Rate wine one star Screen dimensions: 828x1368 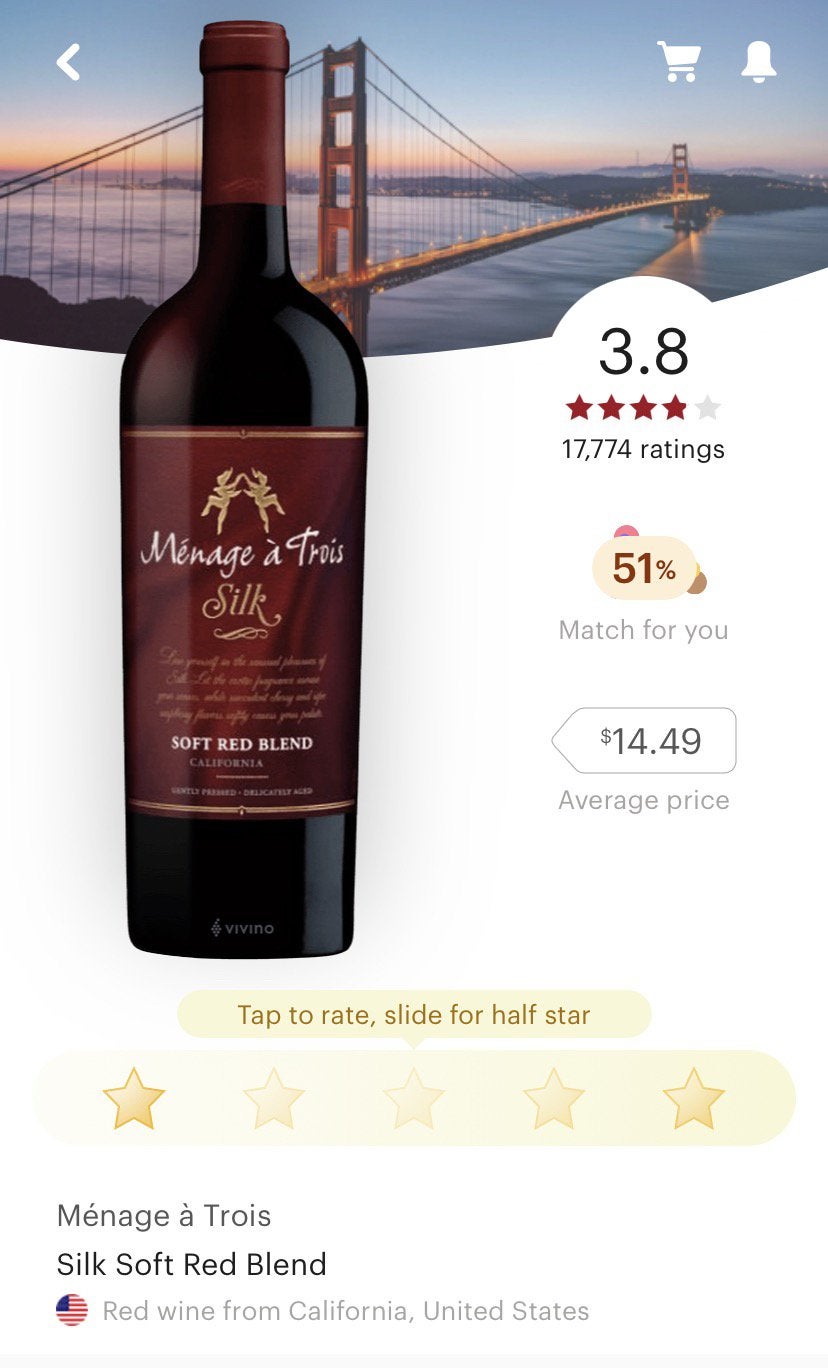pyautogui.click(x=134, y=1098)
